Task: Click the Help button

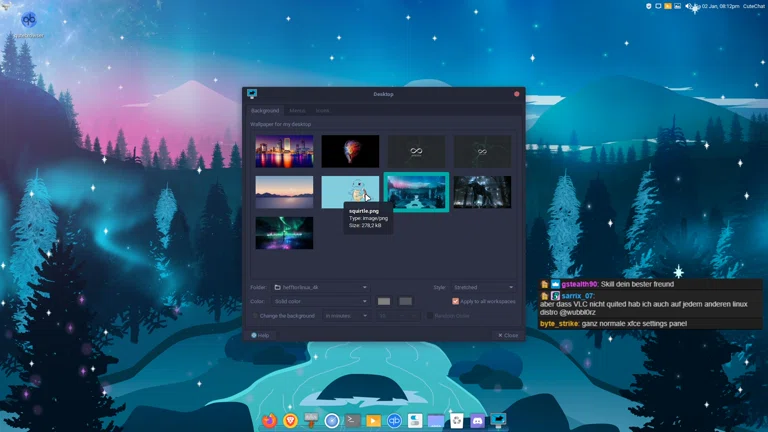Action: (261, 335)
